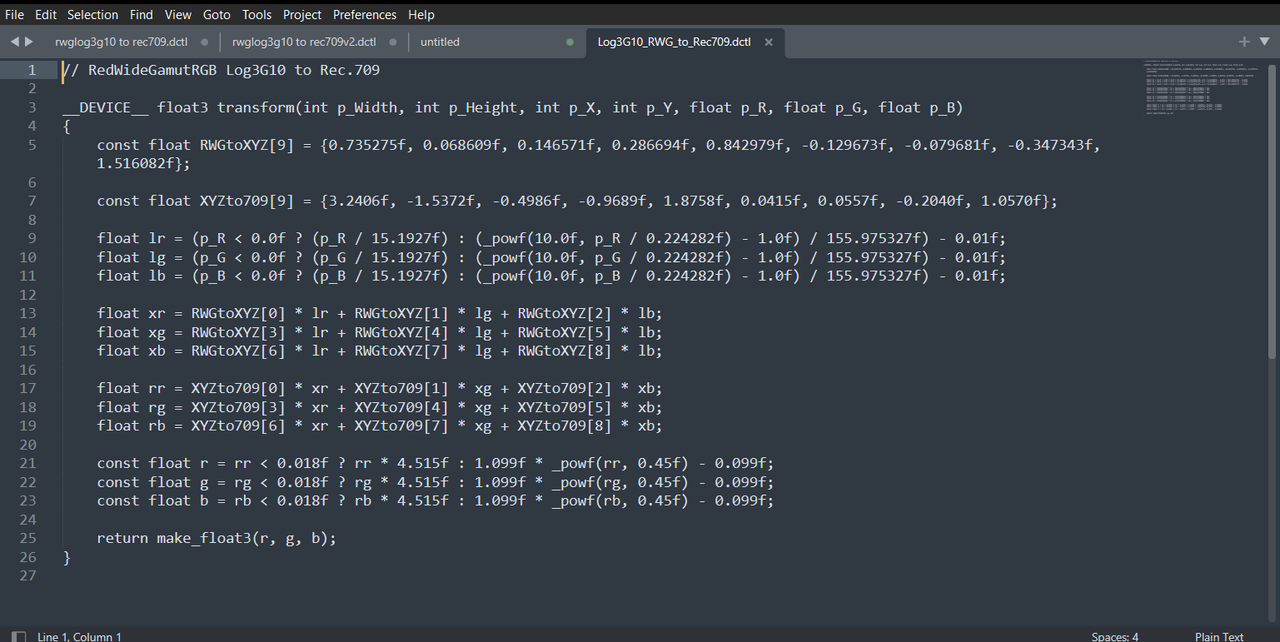Screen dimensions: 1280x642
Task: Create new tab with plus icon
Action: pyautogui.click(x=1244, y=42)
